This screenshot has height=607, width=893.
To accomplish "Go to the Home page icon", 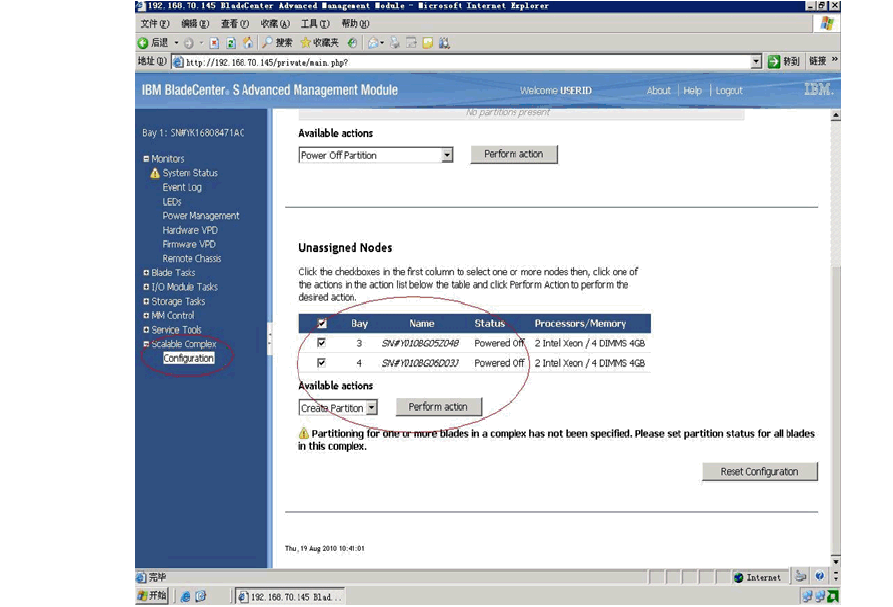I will (248, 43).
